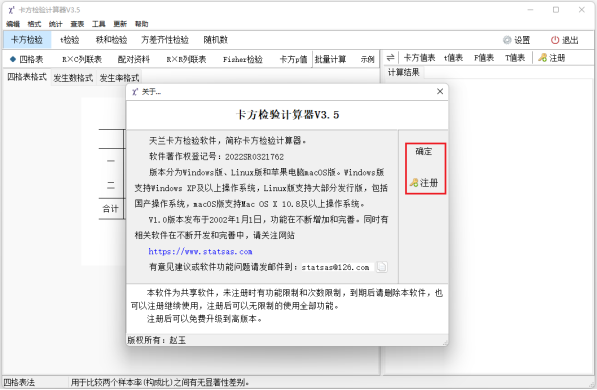Maximize the main application window
Viewport: 597px width, 390px height.
tap(556, 10)
